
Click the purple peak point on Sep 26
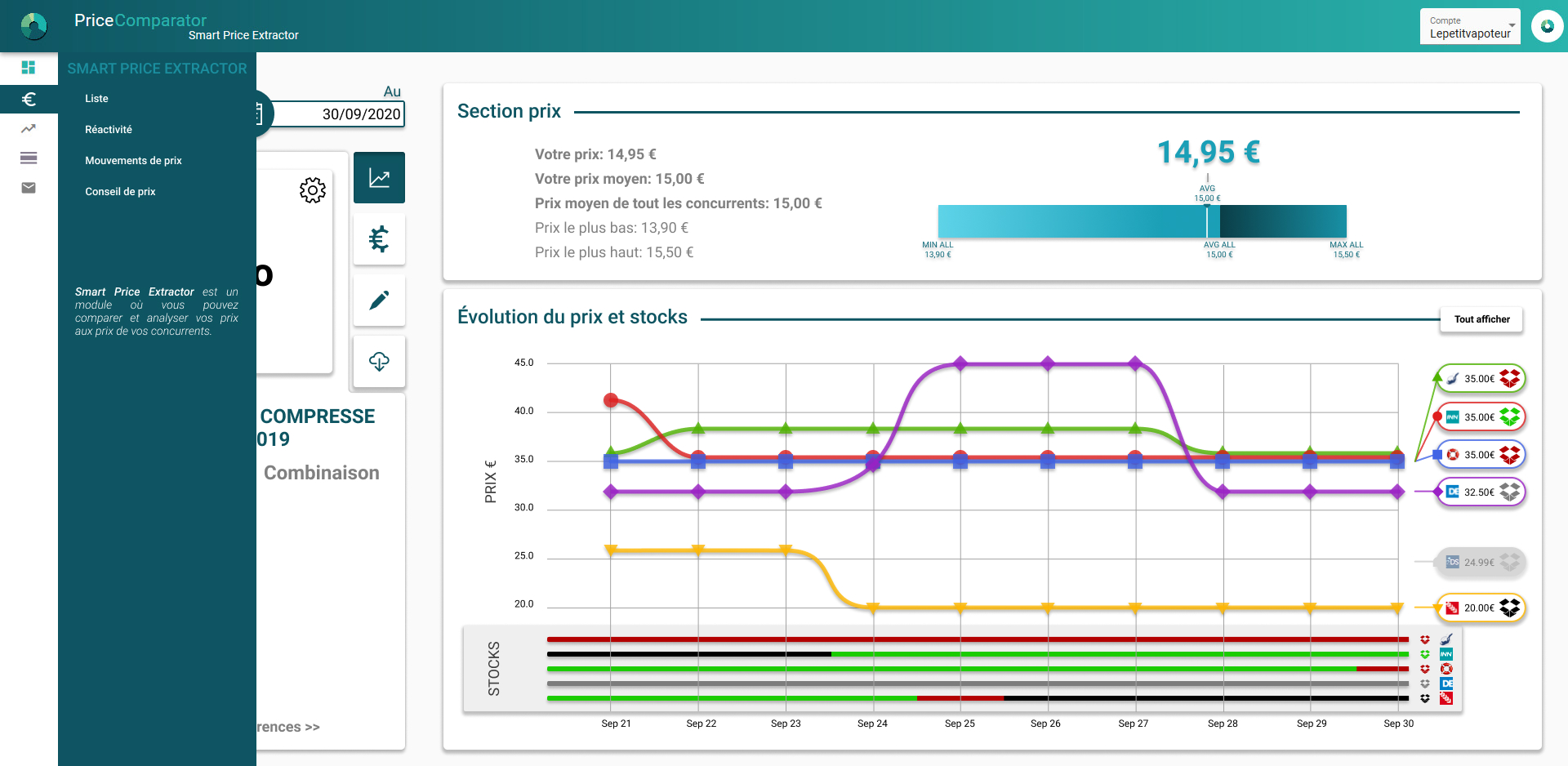(x=1048, y=363)
